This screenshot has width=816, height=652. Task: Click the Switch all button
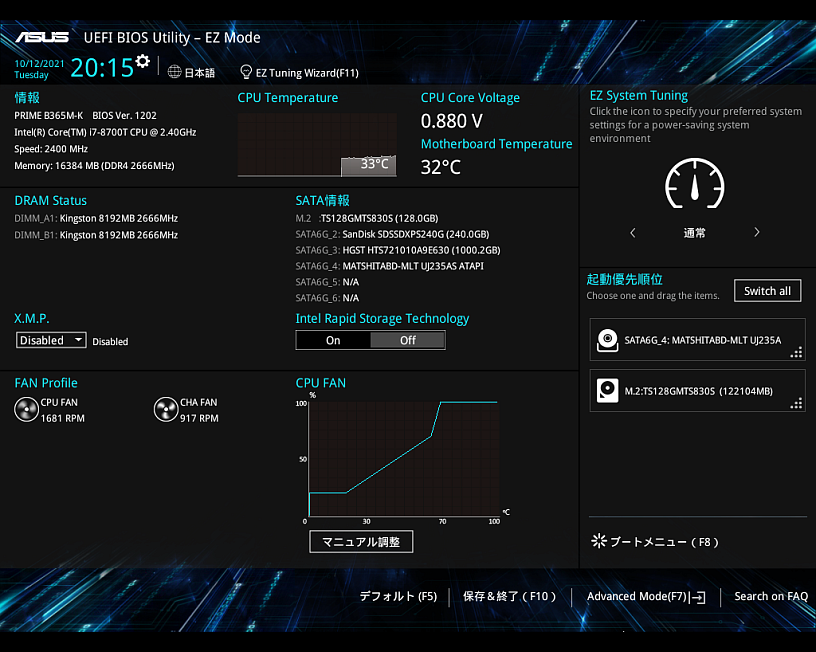[x=768, y=291]
